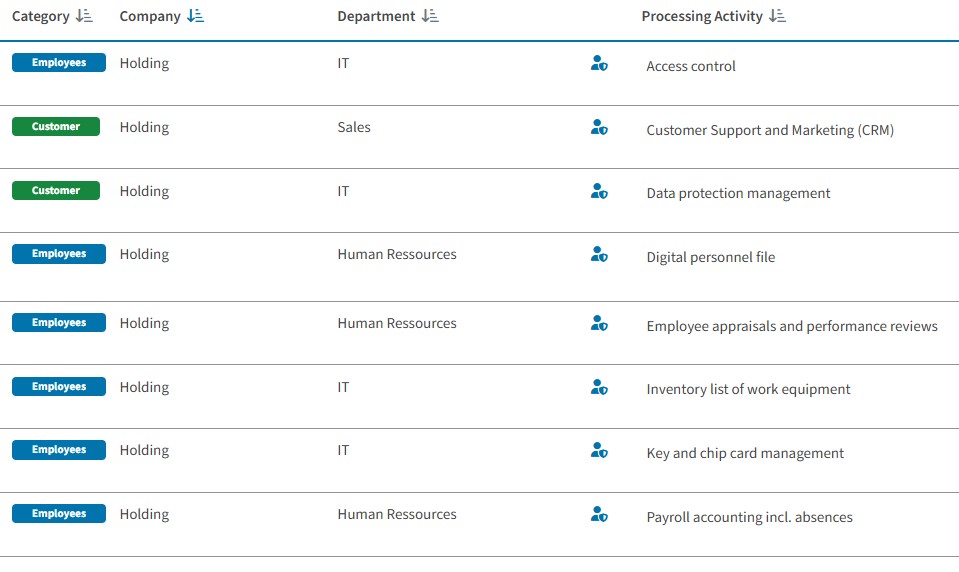959x572 pixels.
Task: Open Customer Support and Marketing (CRM) activity
Action: 770,130
